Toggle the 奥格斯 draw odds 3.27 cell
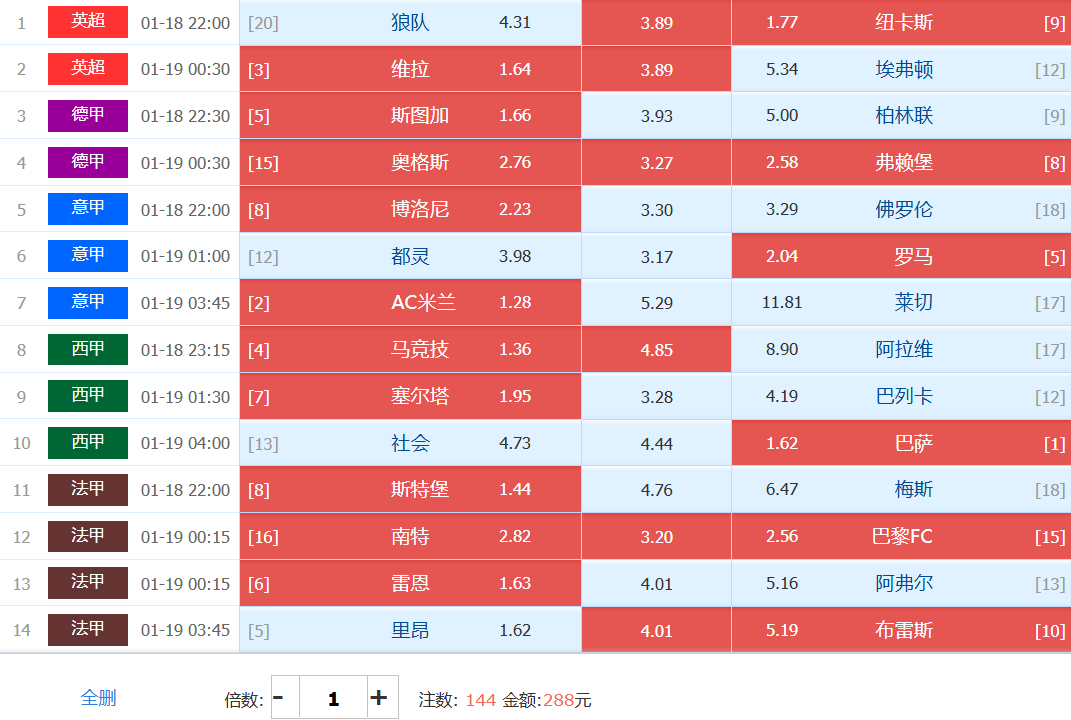 (x=656, y=163)
